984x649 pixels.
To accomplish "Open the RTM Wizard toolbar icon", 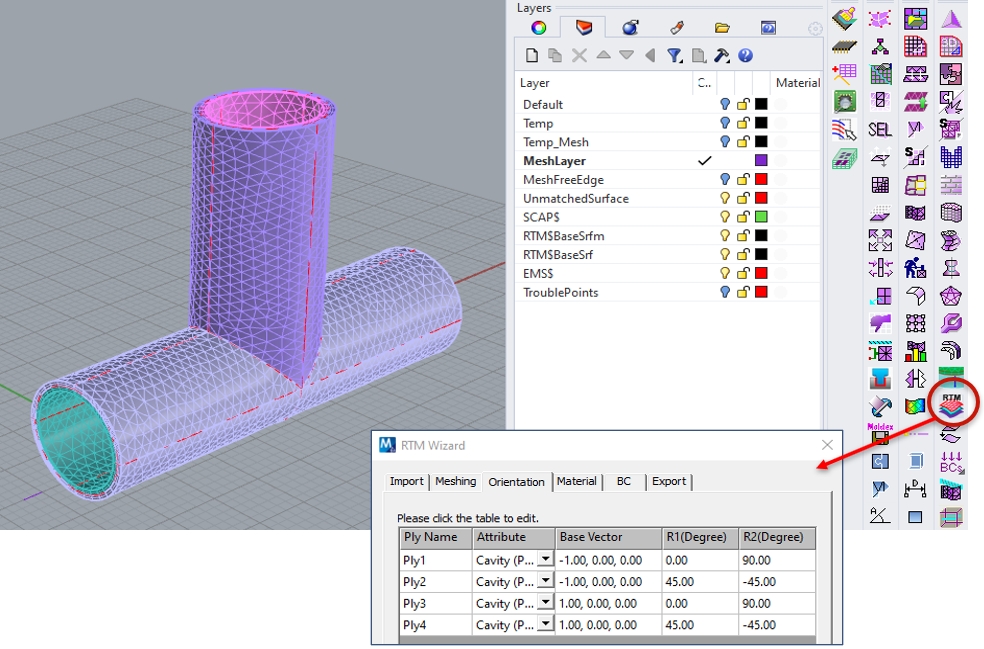I will point(950,403).
